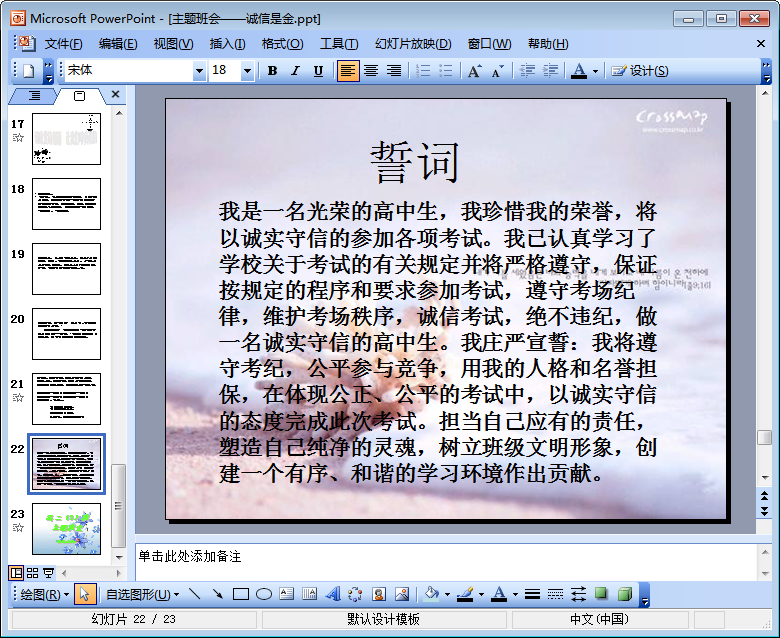Toggle numbered list formatting
The height and width of the screenshot is (638, 780).
pos(423,71)
